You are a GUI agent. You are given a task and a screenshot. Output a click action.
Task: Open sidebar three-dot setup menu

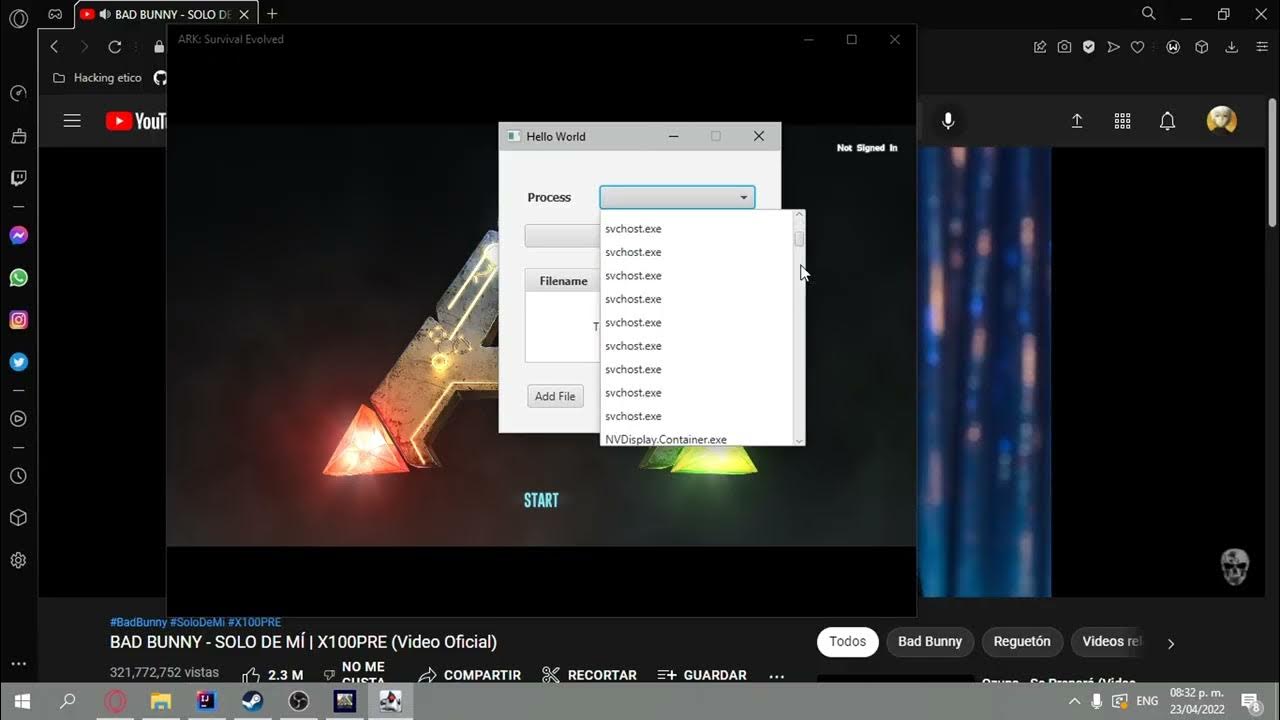(x=18, y=663)
